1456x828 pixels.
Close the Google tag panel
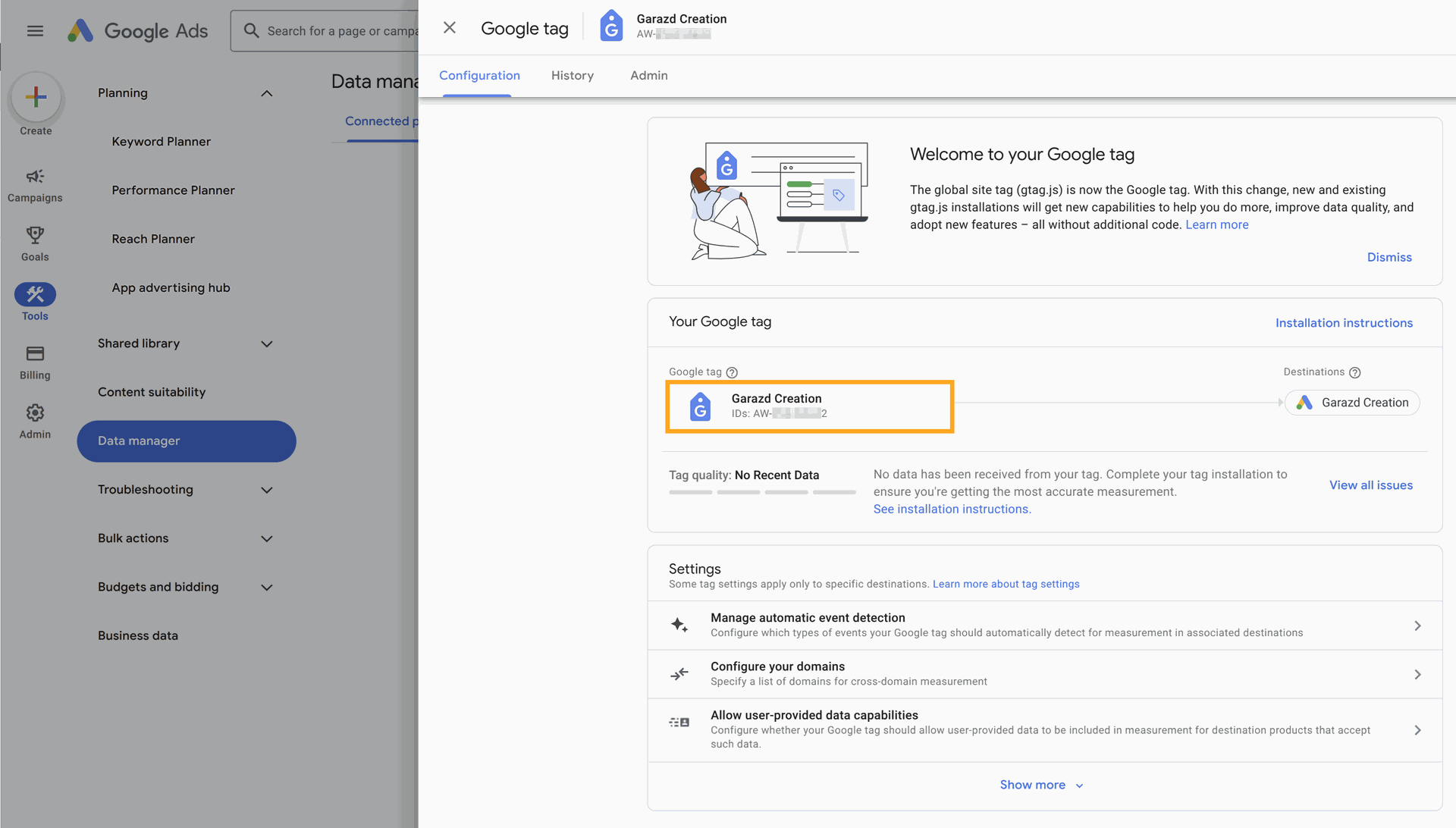[x=450, y=28]
